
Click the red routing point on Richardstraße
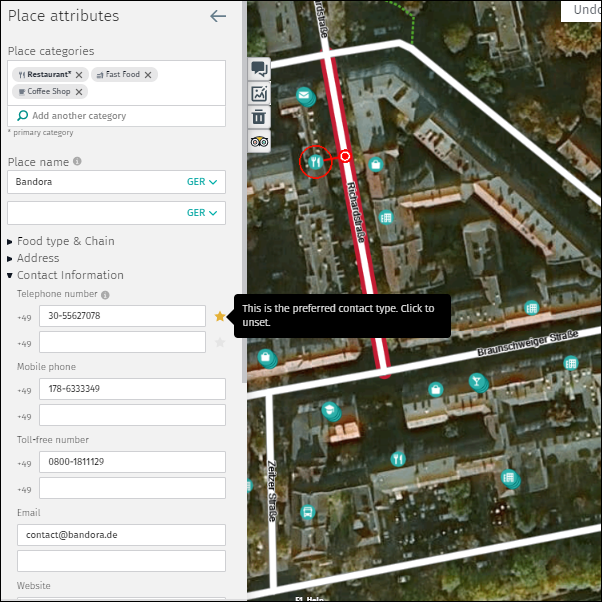click(x=345, y=156)
